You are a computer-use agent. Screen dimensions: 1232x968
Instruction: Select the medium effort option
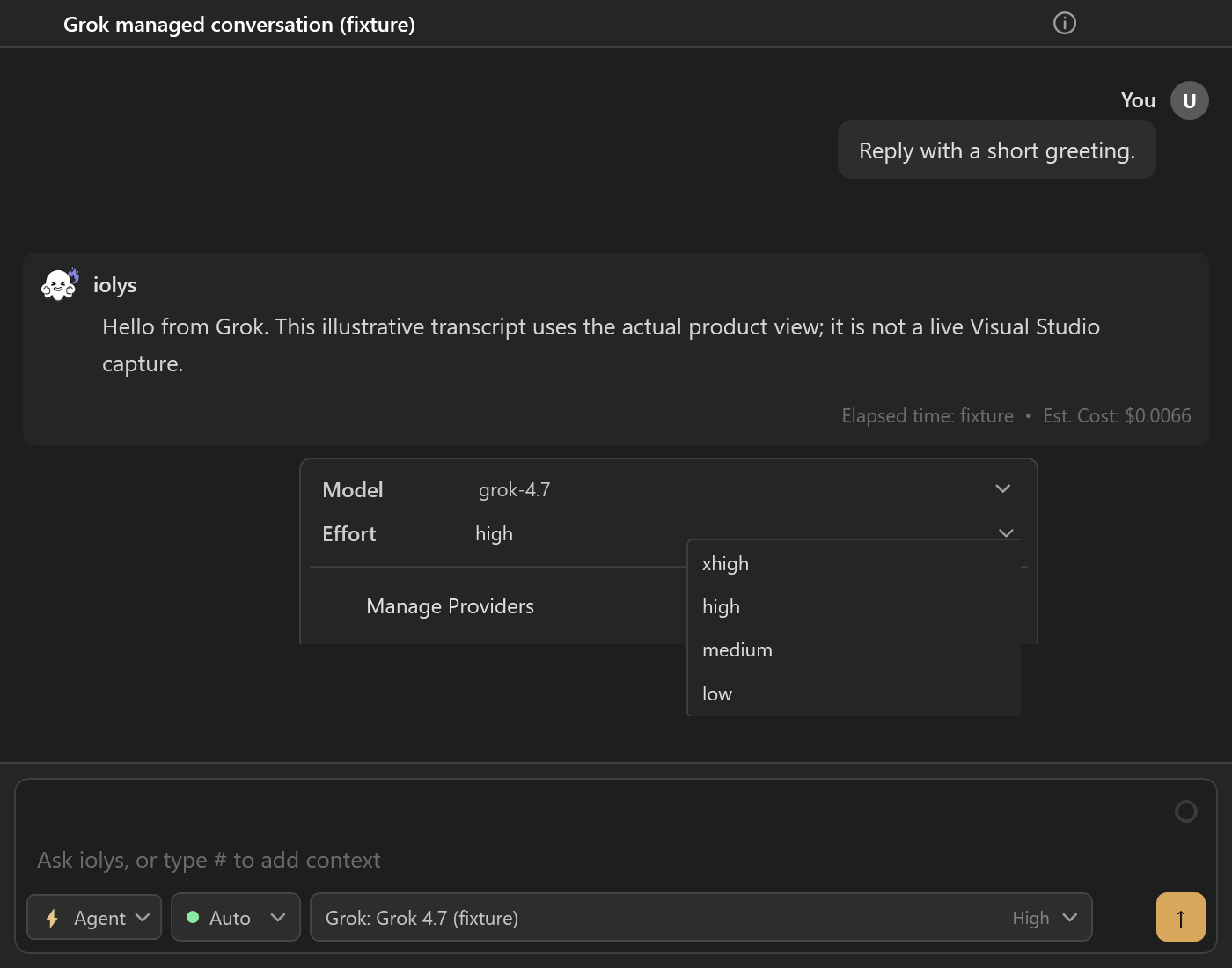(x=854, y=649)
